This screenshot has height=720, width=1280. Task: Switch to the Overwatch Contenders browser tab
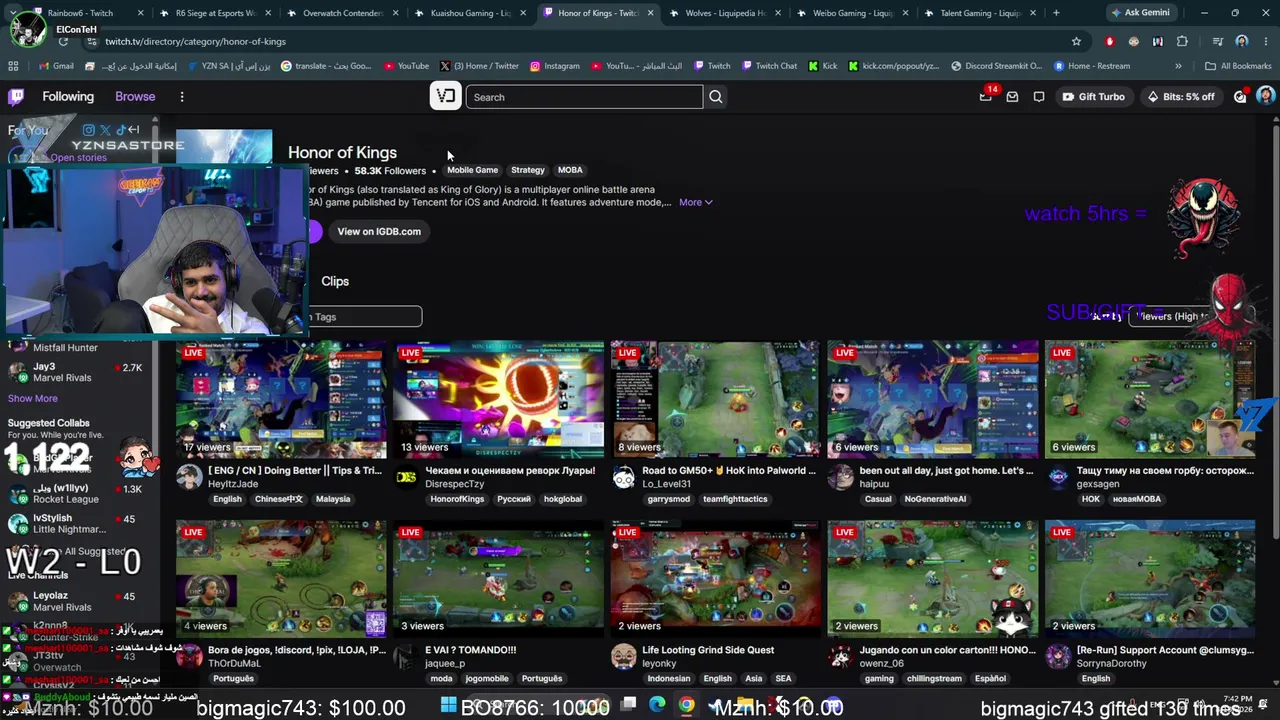(342, 13)
